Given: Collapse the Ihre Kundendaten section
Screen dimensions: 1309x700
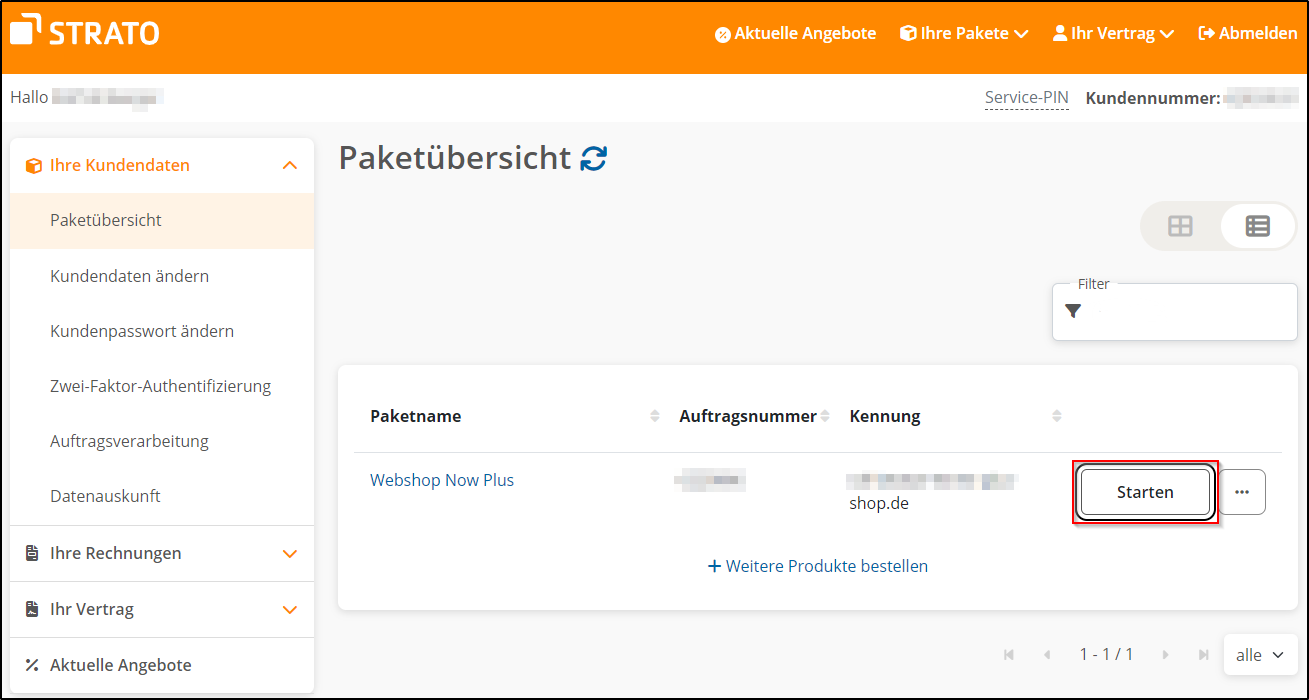Looking at the screenshot, I should click(x=289, y=164).
